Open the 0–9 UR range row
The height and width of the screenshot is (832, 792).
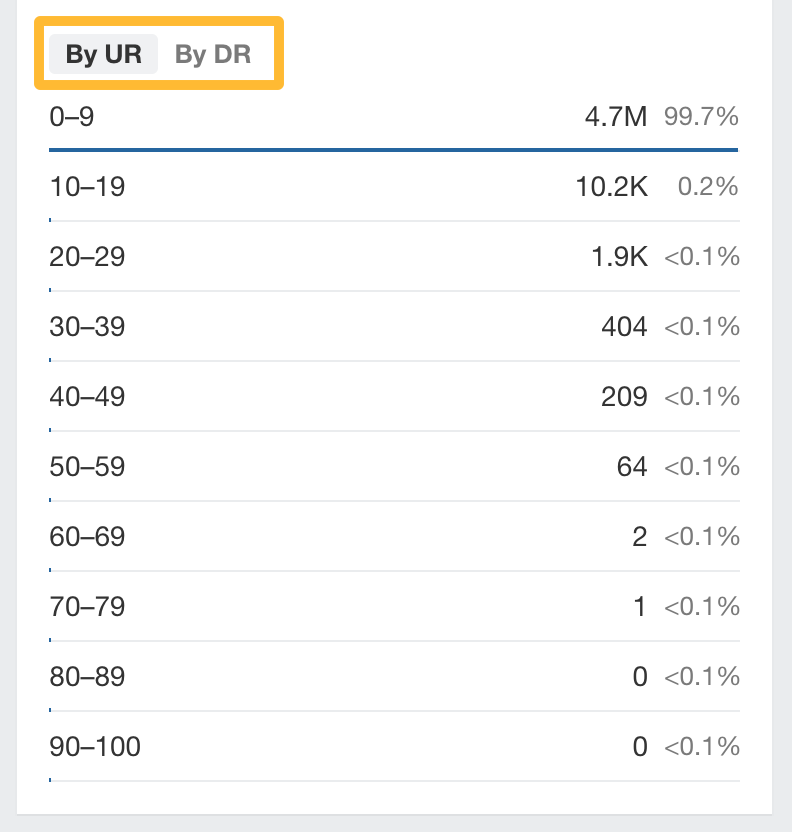pos(394,117)
